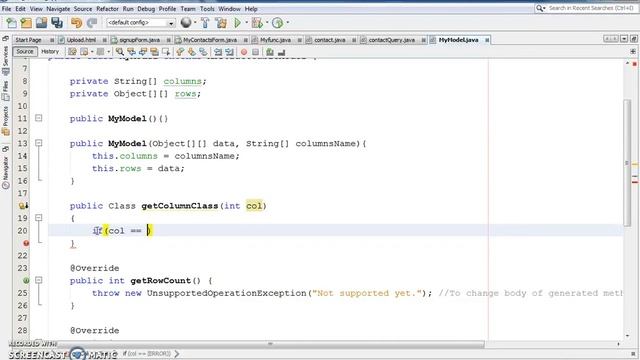Switch to the Myfunc.java tab
640x360 pixels.
point(276,40)
